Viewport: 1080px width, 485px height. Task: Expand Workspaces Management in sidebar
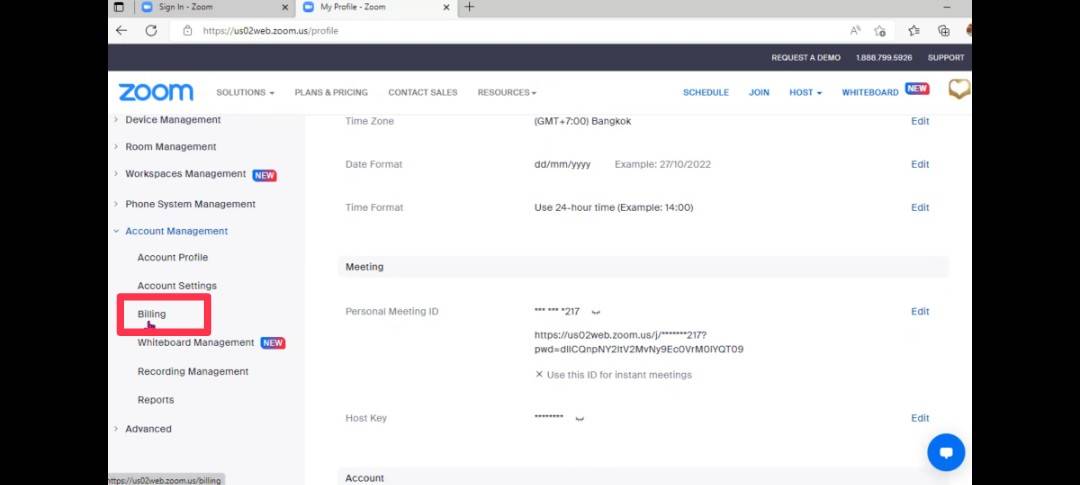[185, 174]
